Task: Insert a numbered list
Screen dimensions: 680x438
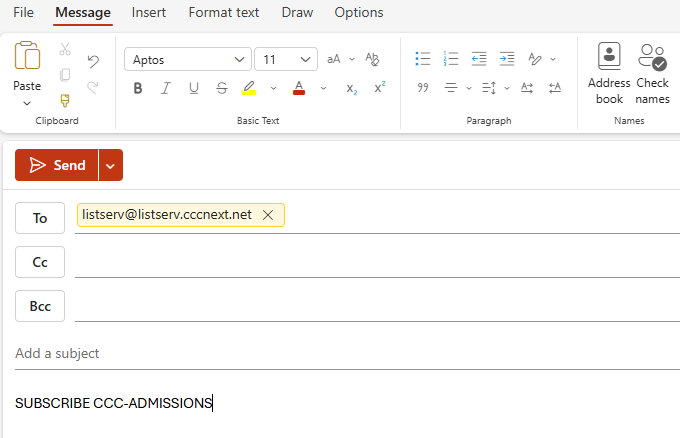Action: (451, 59)
